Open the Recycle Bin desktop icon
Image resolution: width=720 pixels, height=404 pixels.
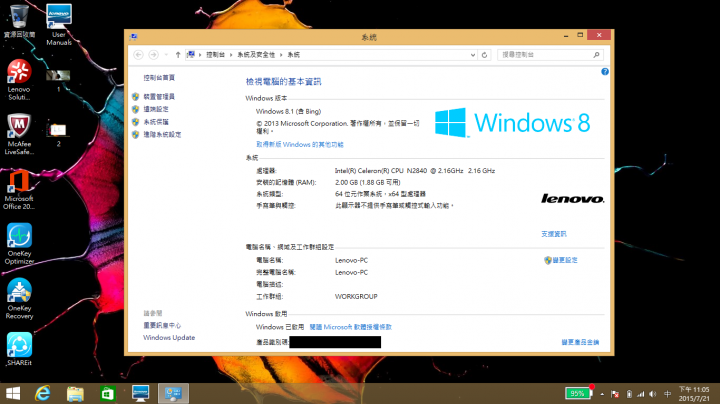point(19,21)
